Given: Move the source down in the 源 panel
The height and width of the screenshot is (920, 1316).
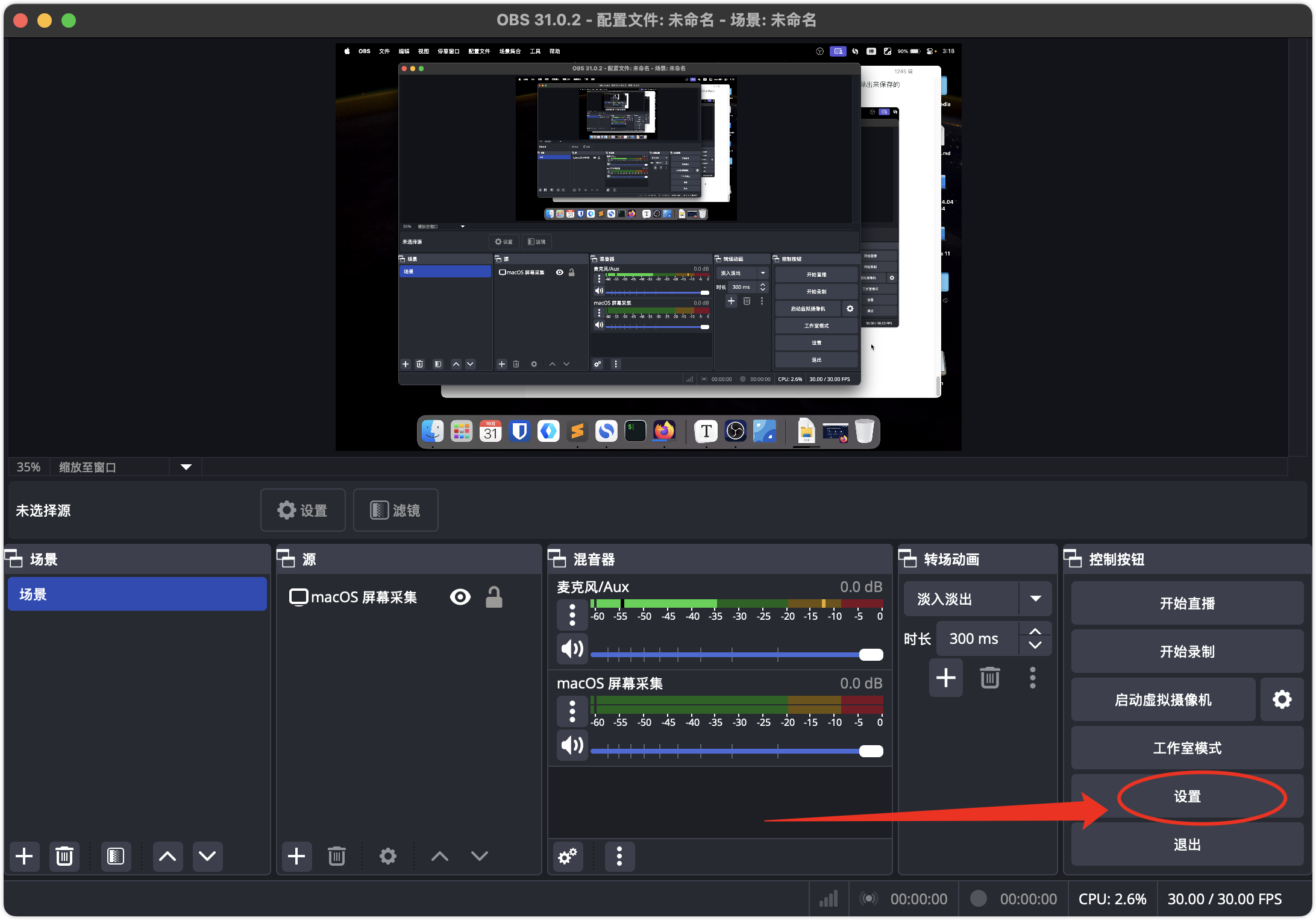Looking at the screenshot, I should coord(480,856).
